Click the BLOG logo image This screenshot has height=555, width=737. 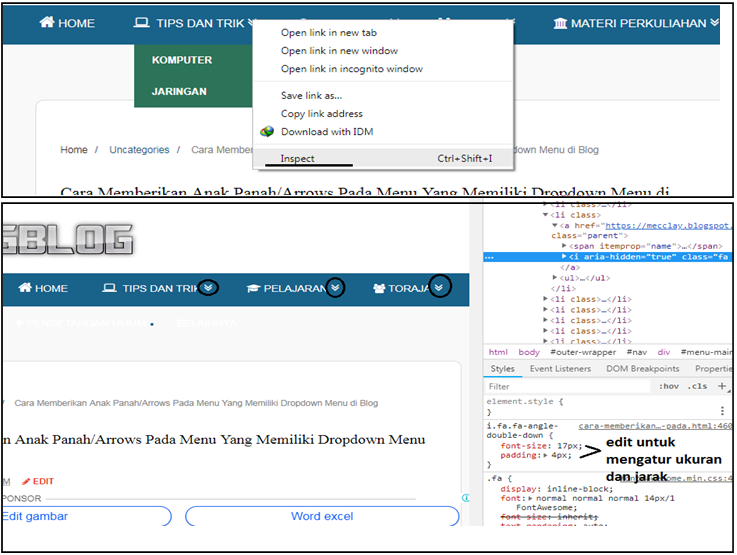point(68,239)
